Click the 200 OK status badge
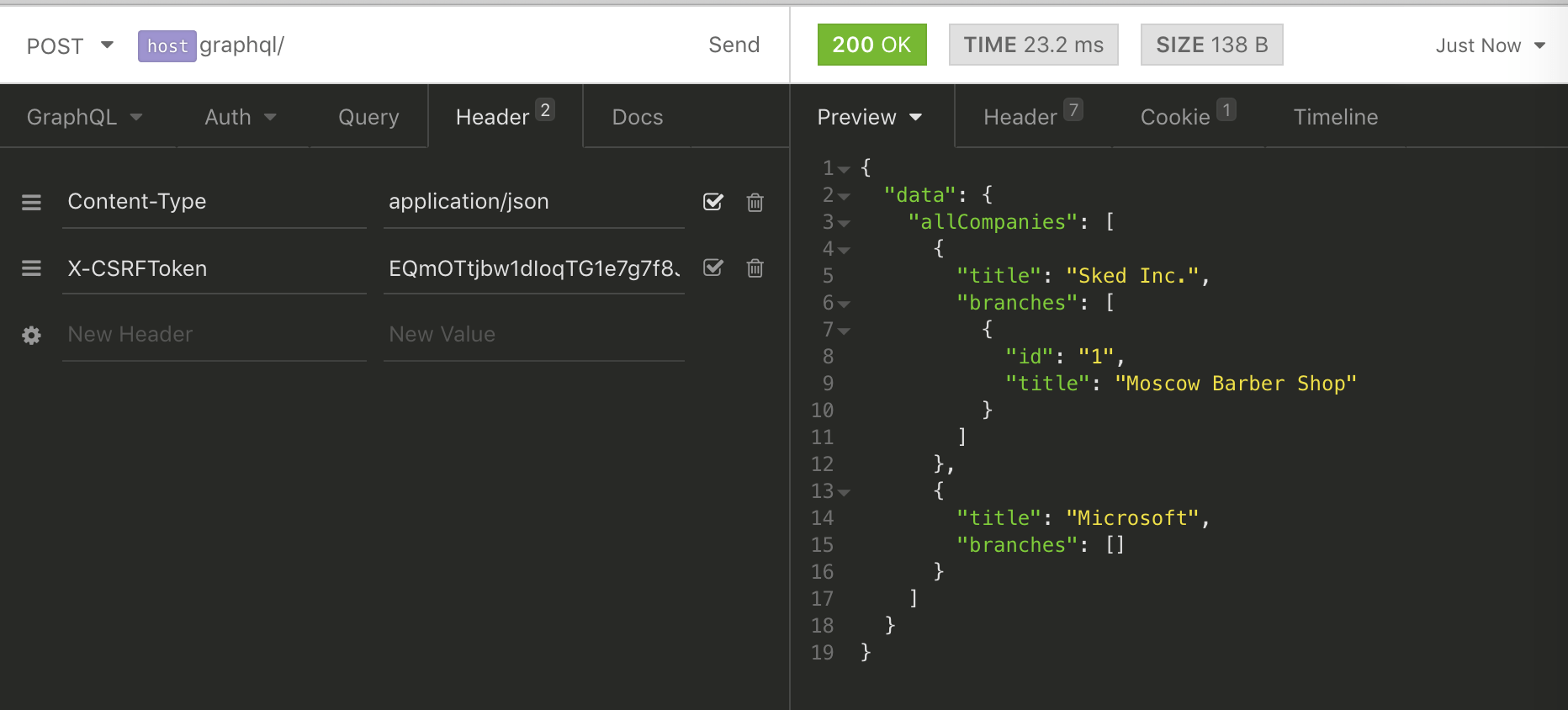Screen dimensions: 1568x710 point(871,45)
